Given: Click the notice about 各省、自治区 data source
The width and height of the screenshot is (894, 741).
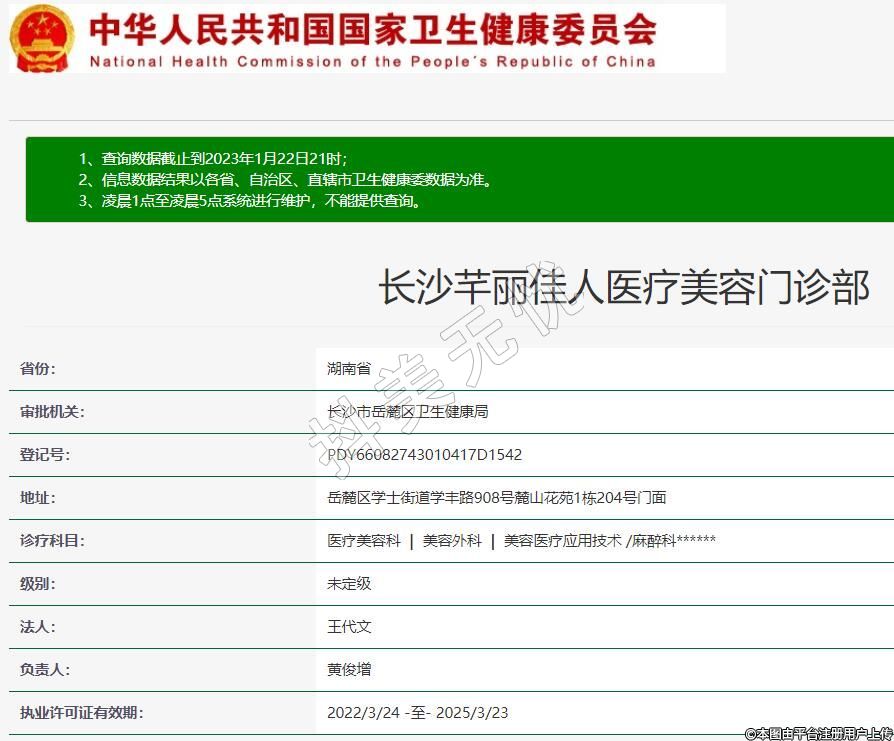Looking at the screenshot, I should (x=286, y=180).
